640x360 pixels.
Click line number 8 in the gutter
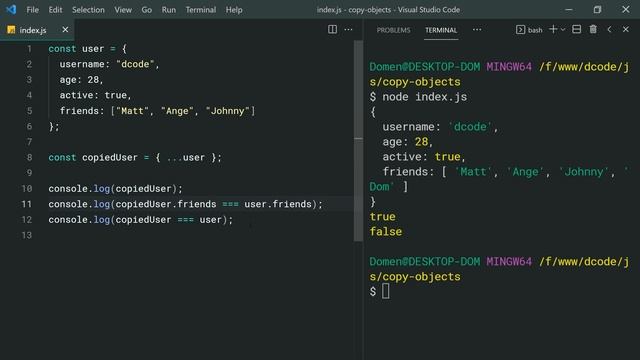click(x=29, y=158)
